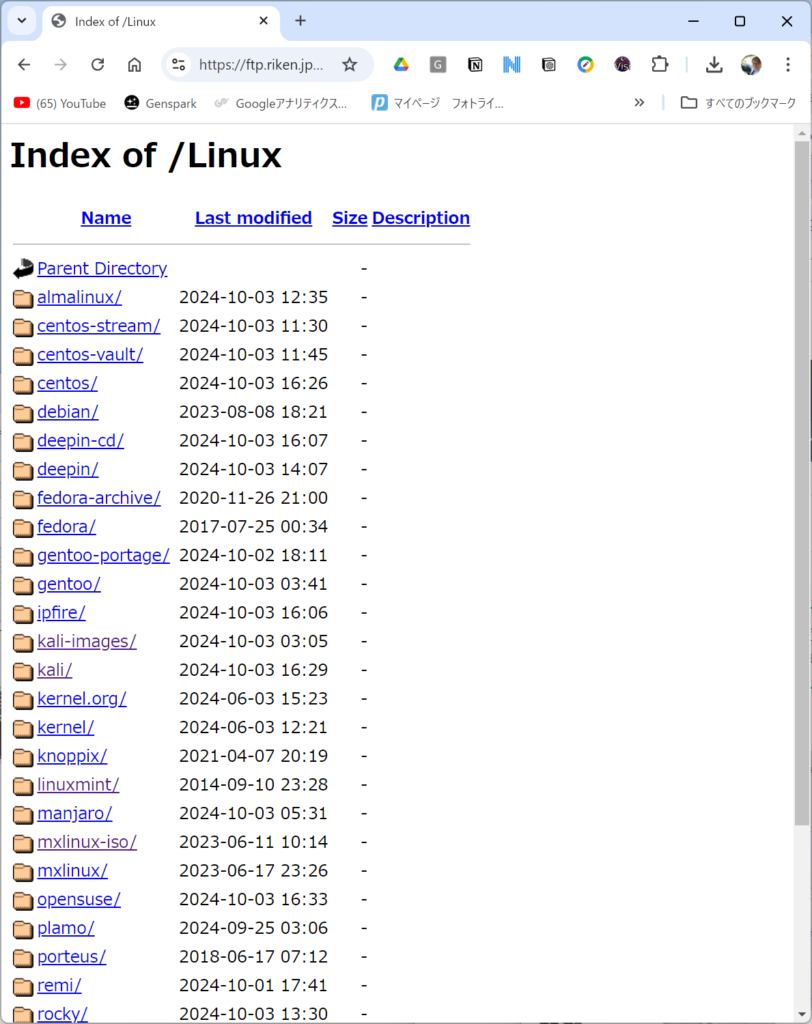812x1024 pixels.
Task: Click the URL address bar field
Action: tap(260, 64)
